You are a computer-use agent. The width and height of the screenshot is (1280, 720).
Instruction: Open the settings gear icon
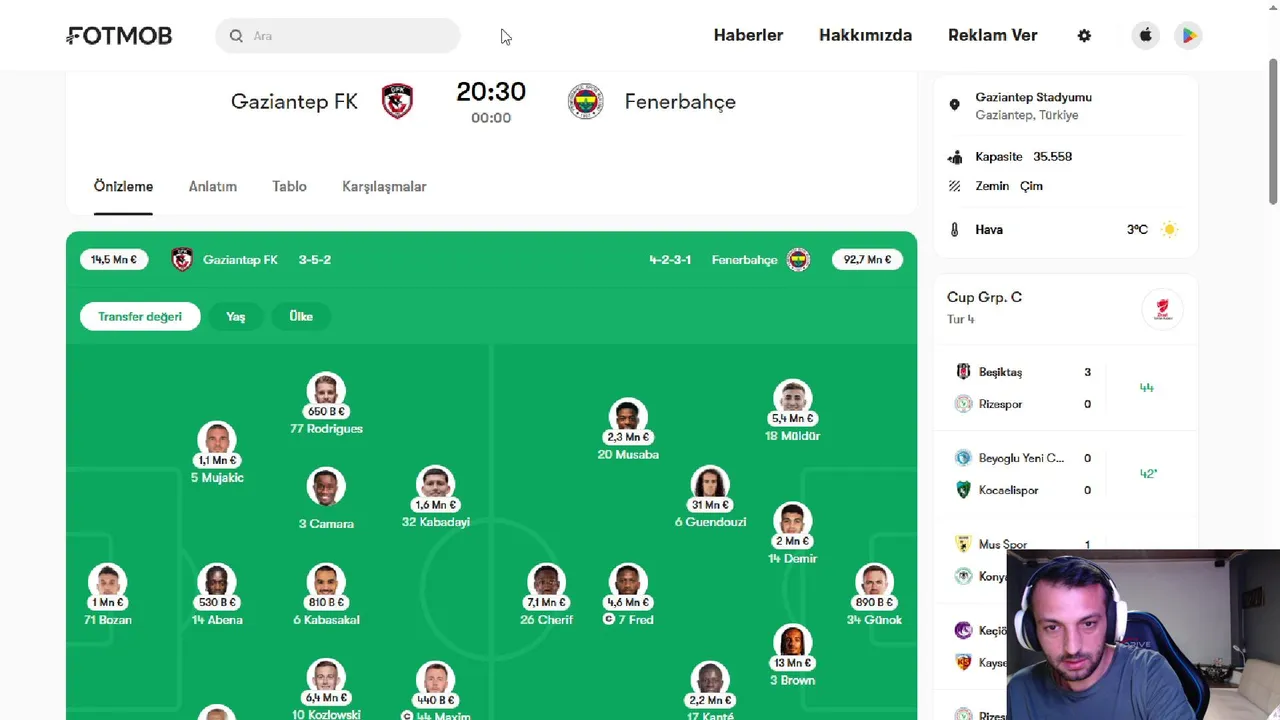point(1084,36)
